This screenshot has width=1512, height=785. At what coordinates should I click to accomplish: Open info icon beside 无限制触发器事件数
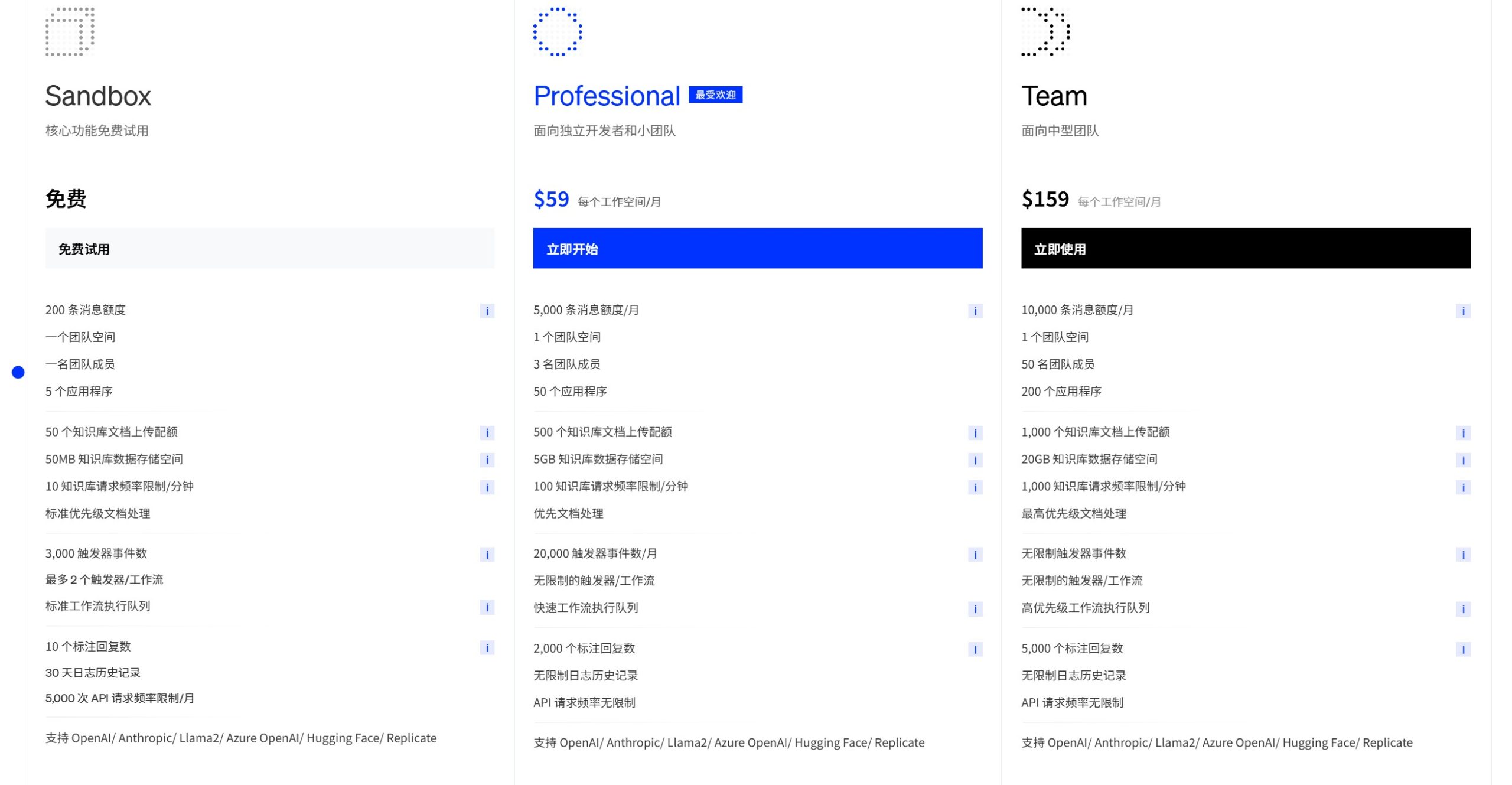(1463, 555)
